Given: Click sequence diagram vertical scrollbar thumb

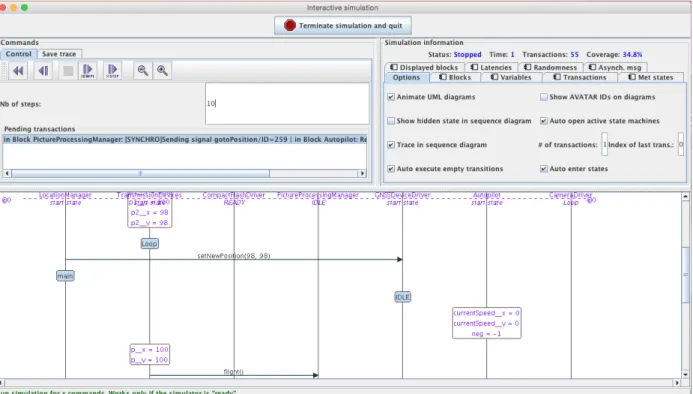Looking at the screenshot, I should point(685,274).
